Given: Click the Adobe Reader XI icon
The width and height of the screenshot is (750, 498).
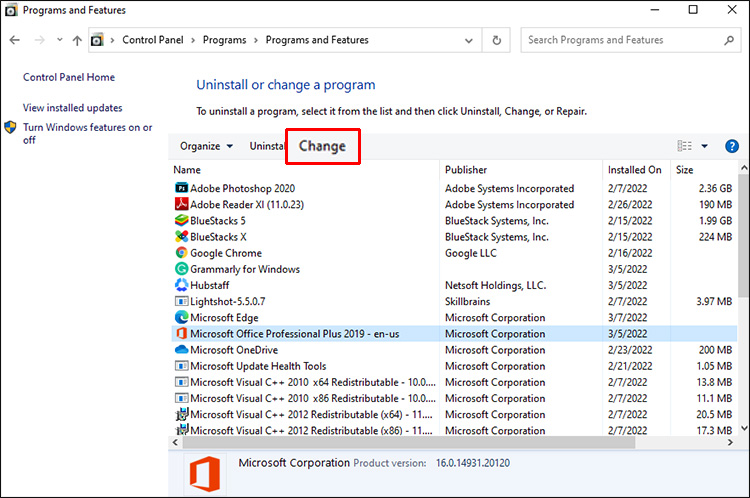Looking at the screenshot, I should pyautogui.click(x=181, y=204).
